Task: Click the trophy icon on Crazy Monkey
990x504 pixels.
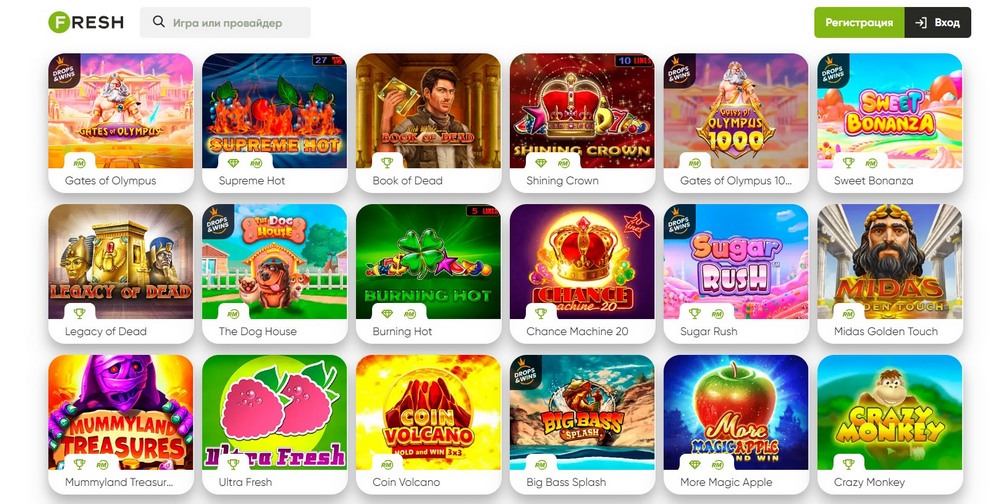Action: [849, 464]
